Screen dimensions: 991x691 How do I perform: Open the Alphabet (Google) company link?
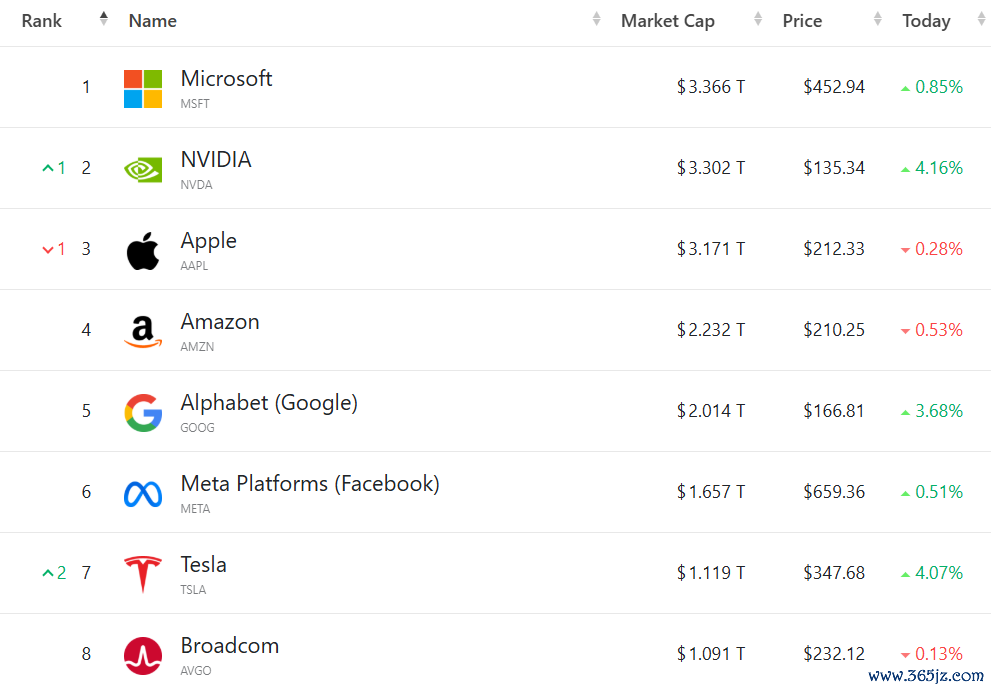[269, 403]
